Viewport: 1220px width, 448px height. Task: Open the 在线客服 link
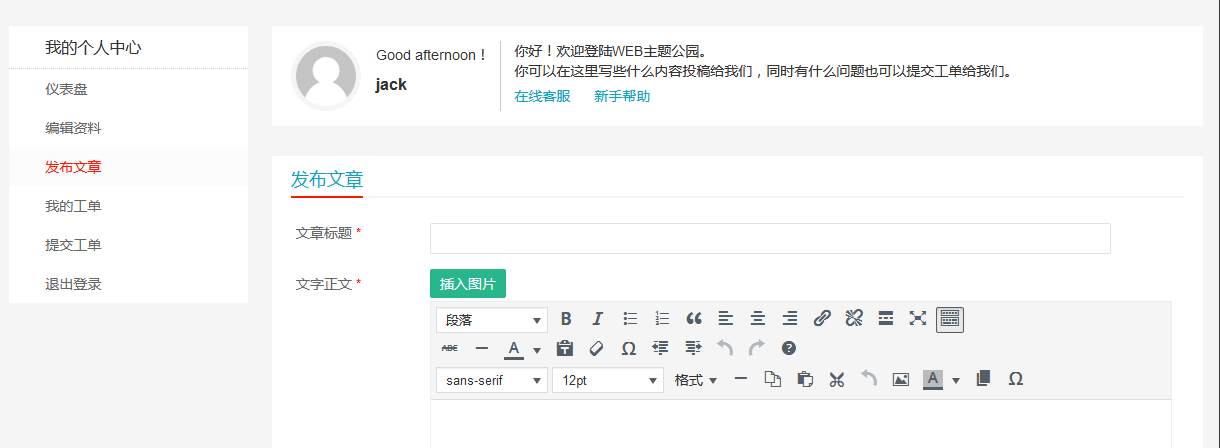click(x=542, y=96)
